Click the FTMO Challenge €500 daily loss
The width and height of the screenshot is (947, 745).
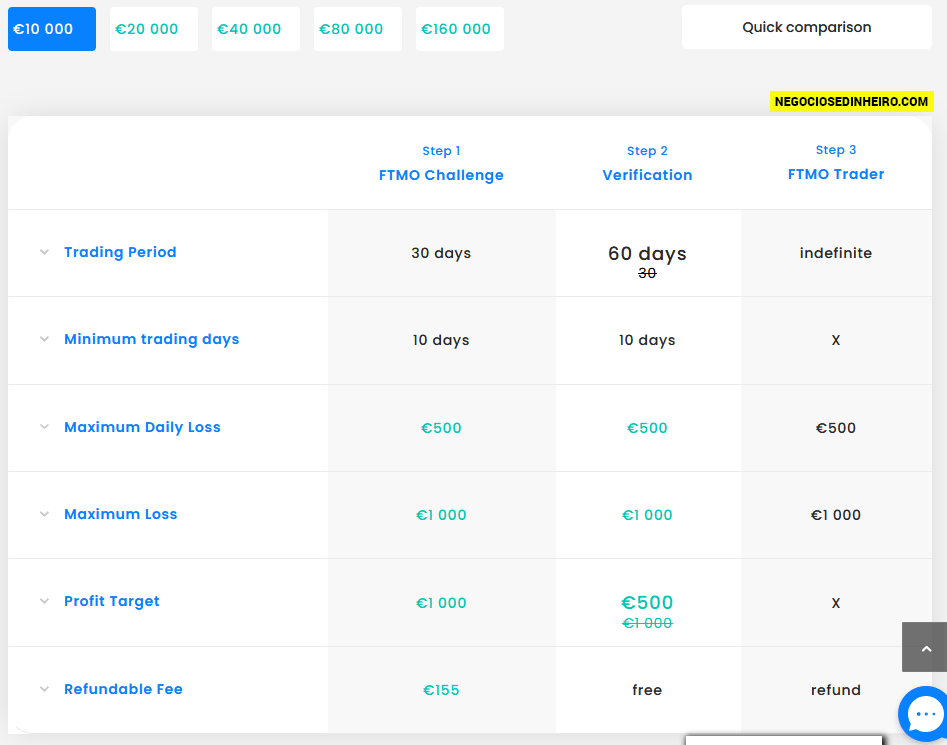point(441,428)
